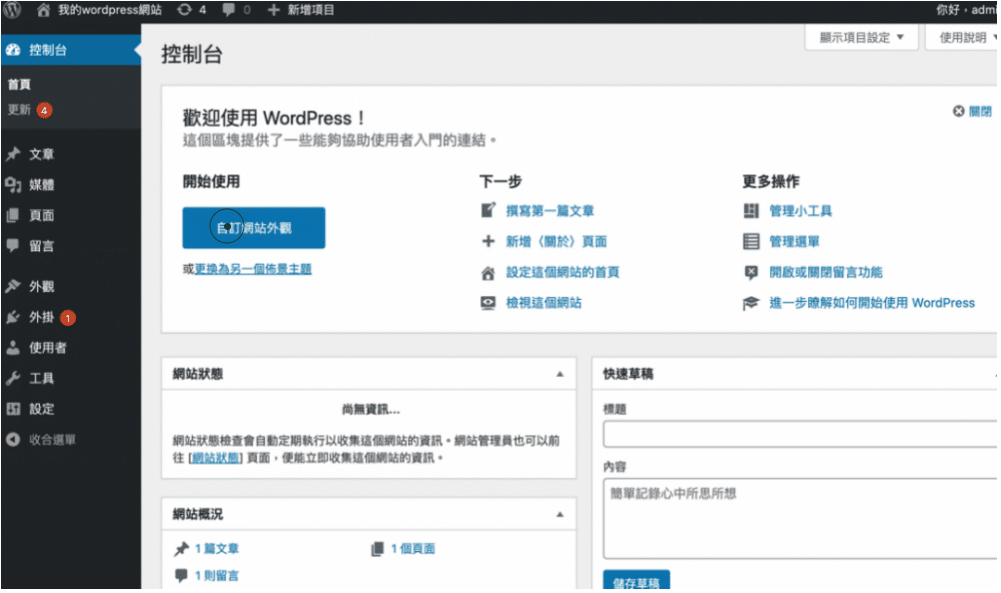Click the 外觀 paintbrush icon in sidebar

13,287
